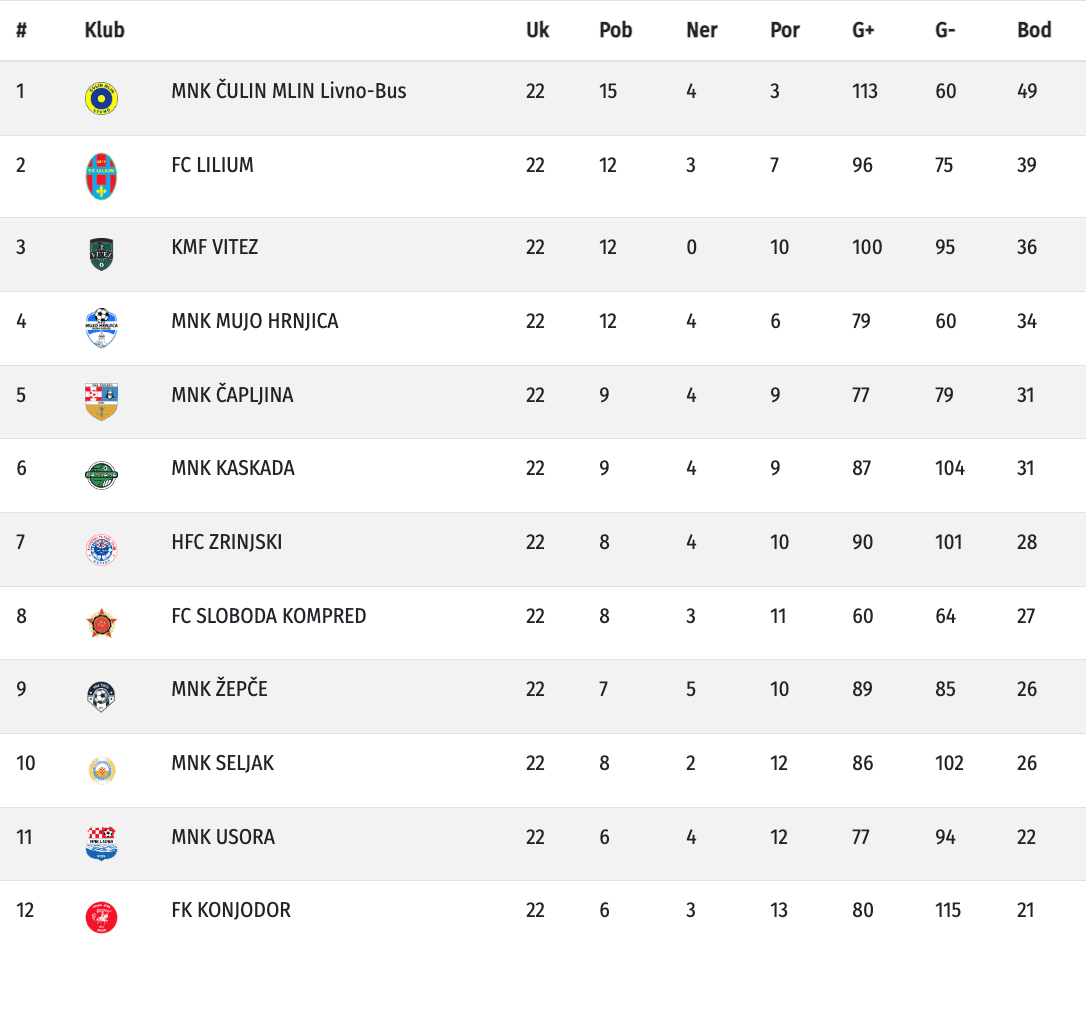Open the MNK ČULIN MLIN Livno-Bus team link
The height and width of the screenshot is (1014, 1086).
288,91
